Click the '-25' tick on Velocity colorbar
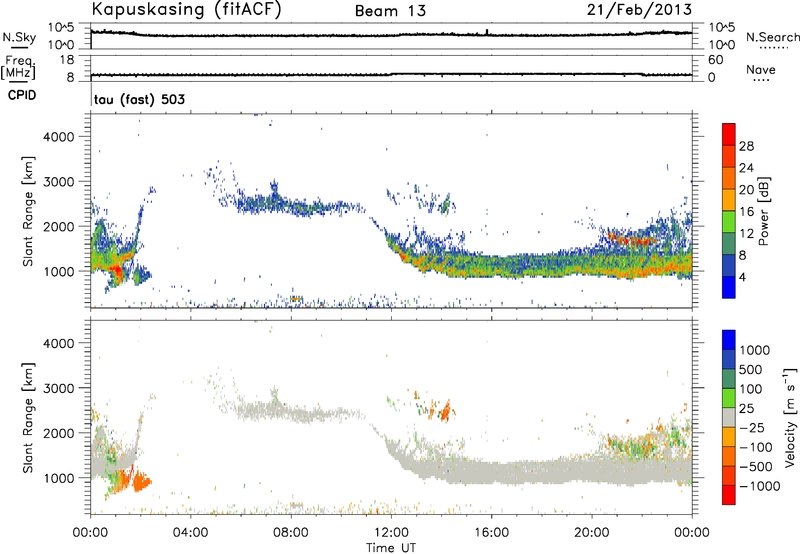The image size is (800, 554). point(752,428)
